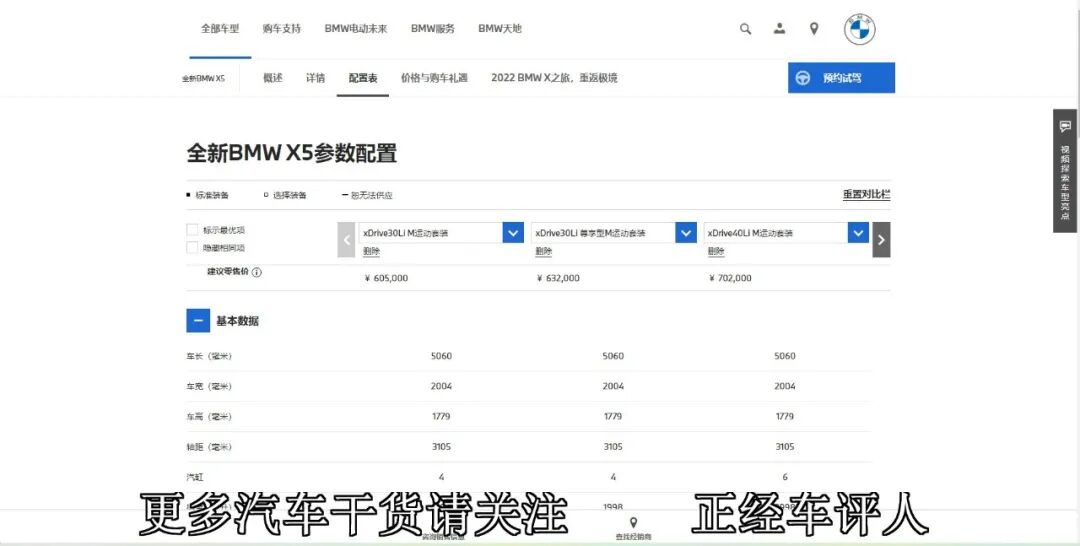Viewport: 1080px width, 546px height.
Task: Open the video chat sidebar icon
Action: (x=1065, y=126)
